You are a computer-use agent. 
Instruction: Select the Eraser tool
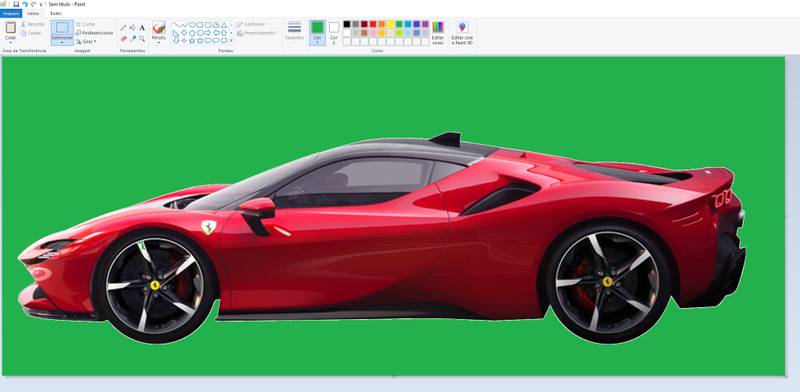(x=123, y=38)
